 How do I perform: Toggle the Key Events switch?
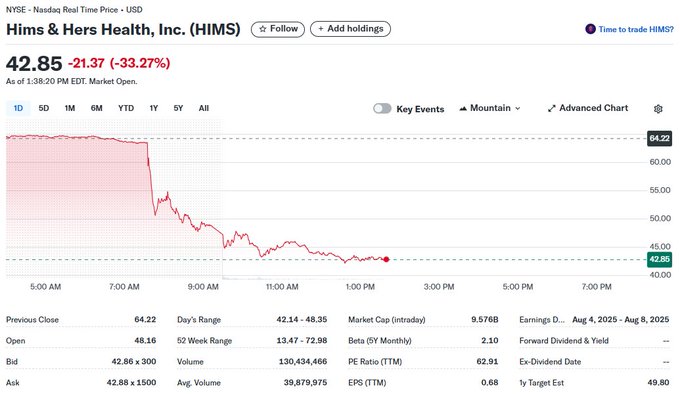pyautogui.click(x=382, y=108)
